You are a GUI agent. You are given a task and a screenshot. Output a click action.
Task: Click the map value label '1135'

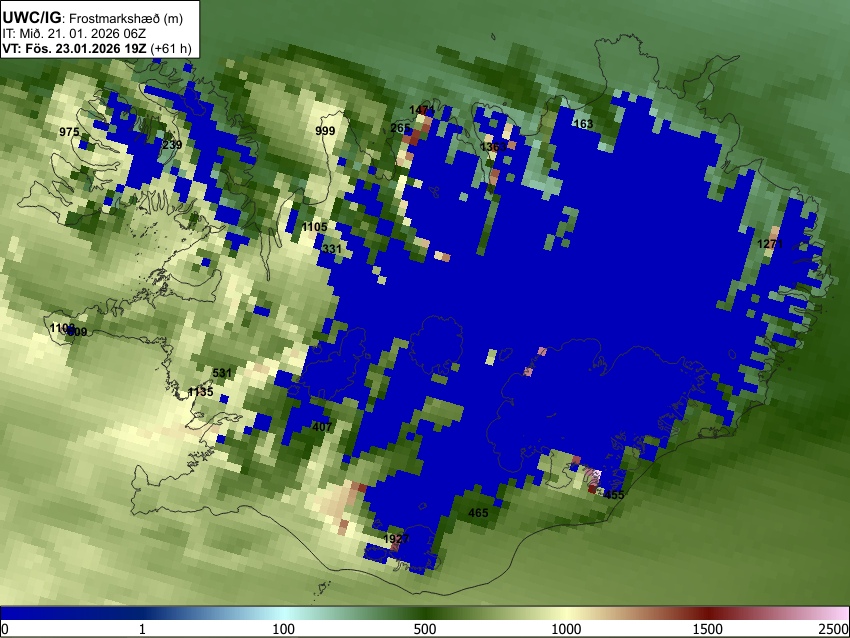click(x=200, y=391)
